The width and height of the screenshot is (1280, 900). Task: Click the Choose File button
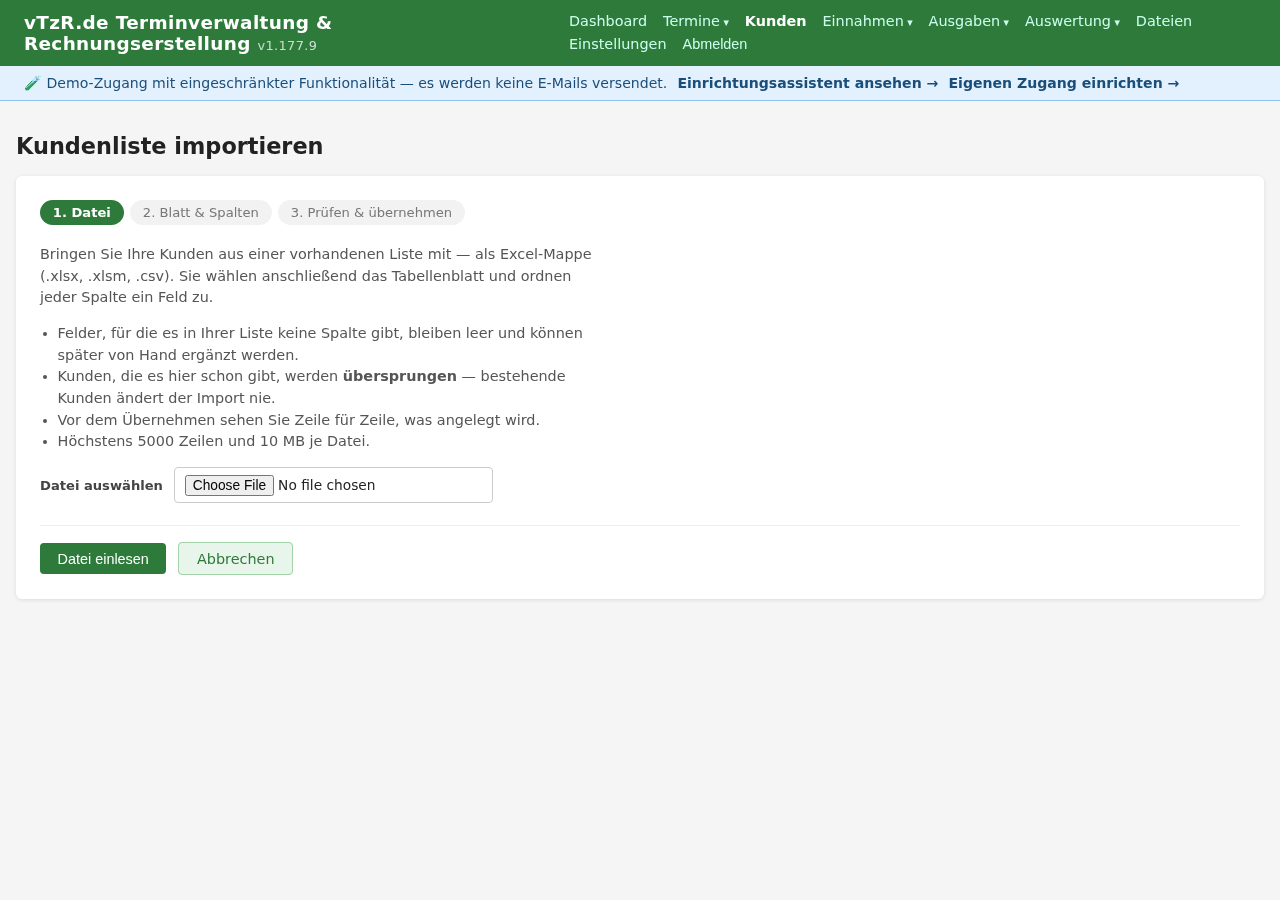(229, 485)
